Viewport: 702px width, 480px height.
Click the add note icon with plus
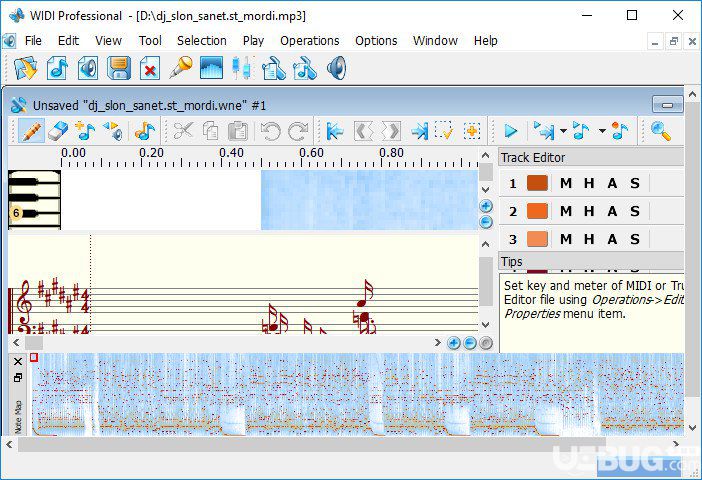coord(85,131)
